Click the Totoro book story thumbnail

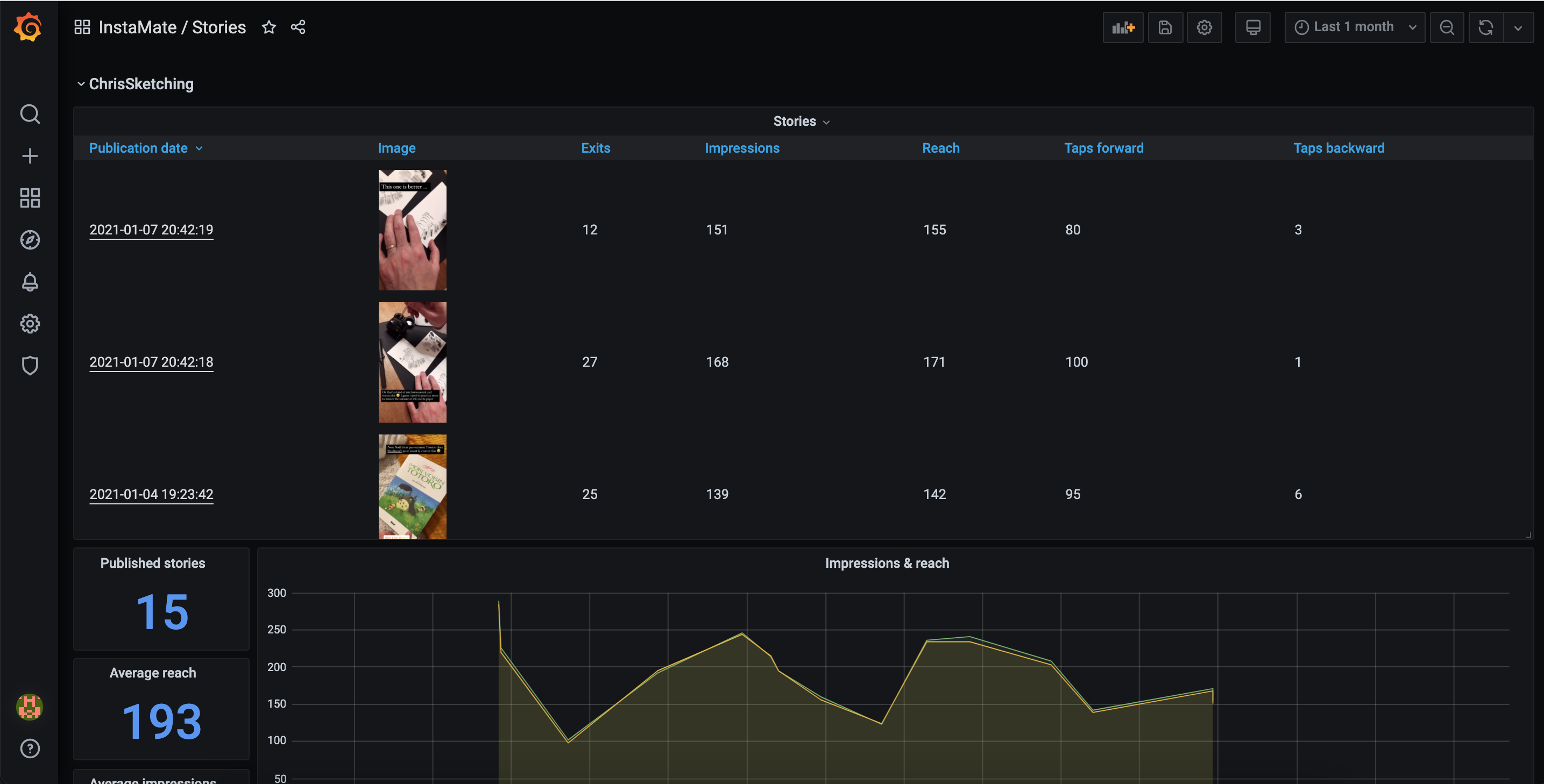click(413, 486)
